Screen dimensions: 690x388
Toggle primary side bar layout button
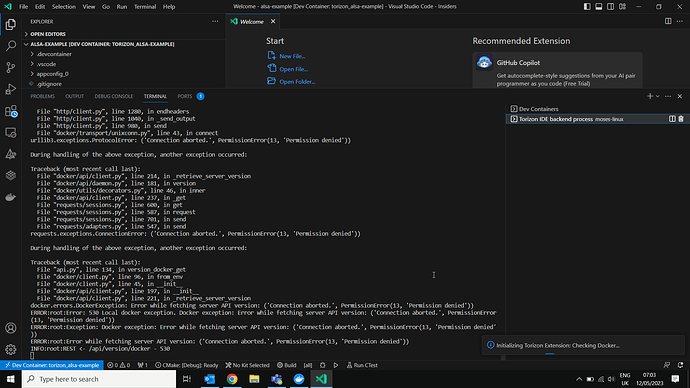tap(587, 7)
